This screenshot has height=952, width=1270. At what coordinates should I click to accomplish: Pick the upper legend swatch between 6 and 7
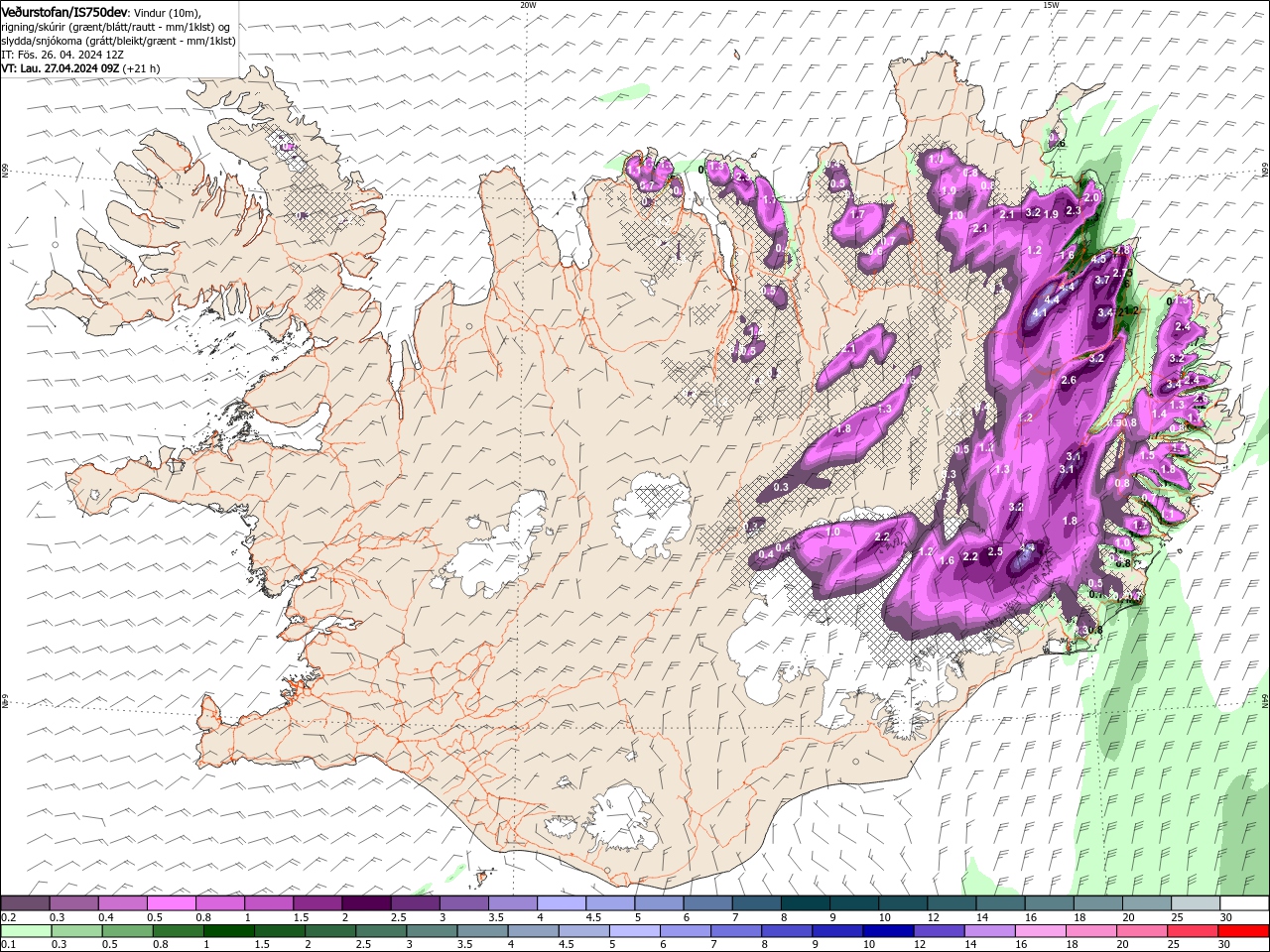click(x=706, y=903)
